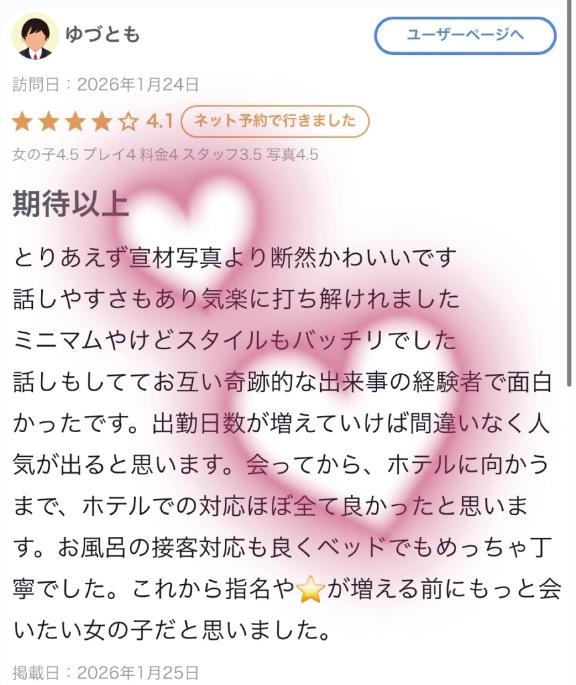Click the スタッフ3.5 sub-rating text
Viewport: 576px width, 685px height.
pos(222,154)
